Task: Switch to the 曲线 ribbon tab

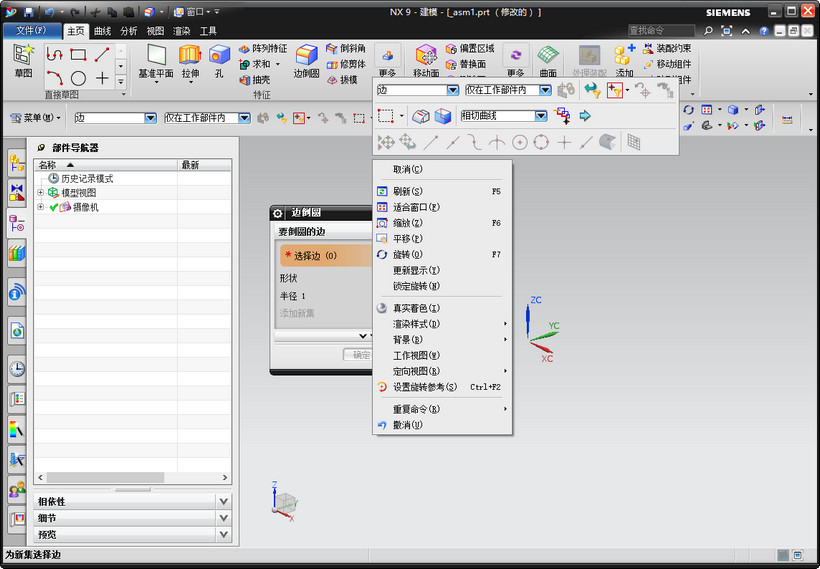Action: 102,31
